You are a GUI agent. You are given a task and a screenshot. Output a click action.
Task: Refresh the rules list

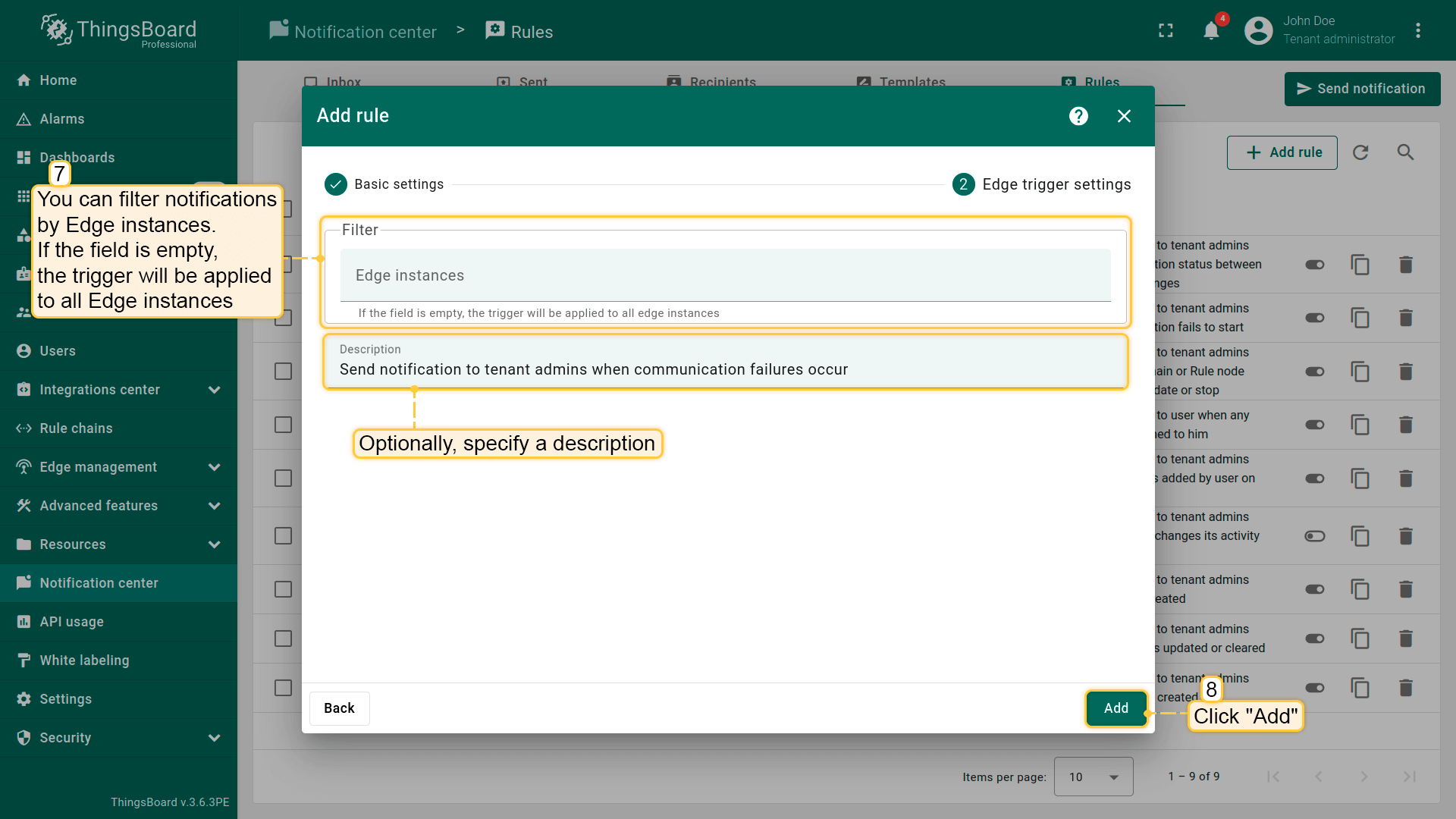[x=1360, y=152]
